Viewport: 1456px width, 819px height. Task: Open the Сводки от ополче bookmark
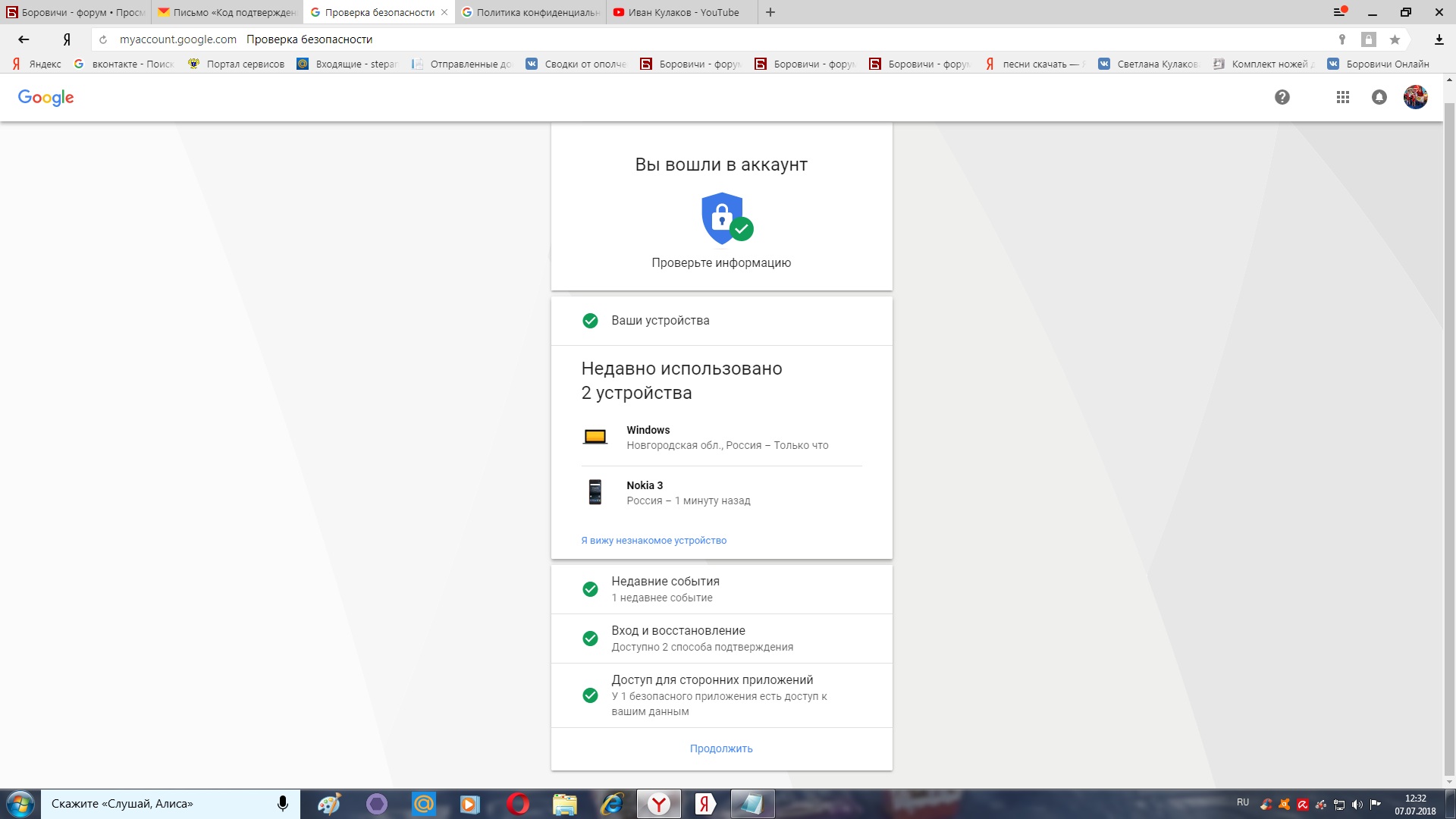[576, 64]
